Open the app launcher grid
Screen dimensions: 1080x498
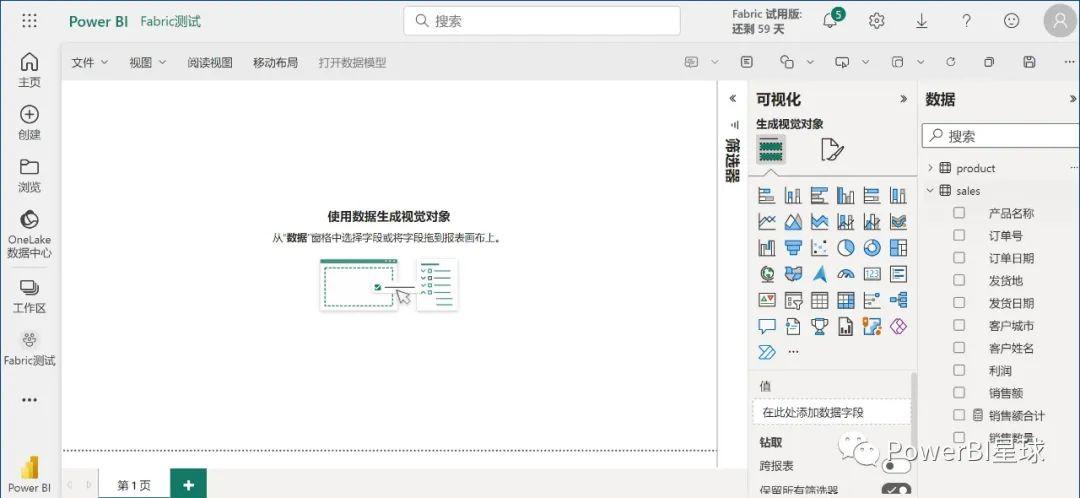pos(29,21)
